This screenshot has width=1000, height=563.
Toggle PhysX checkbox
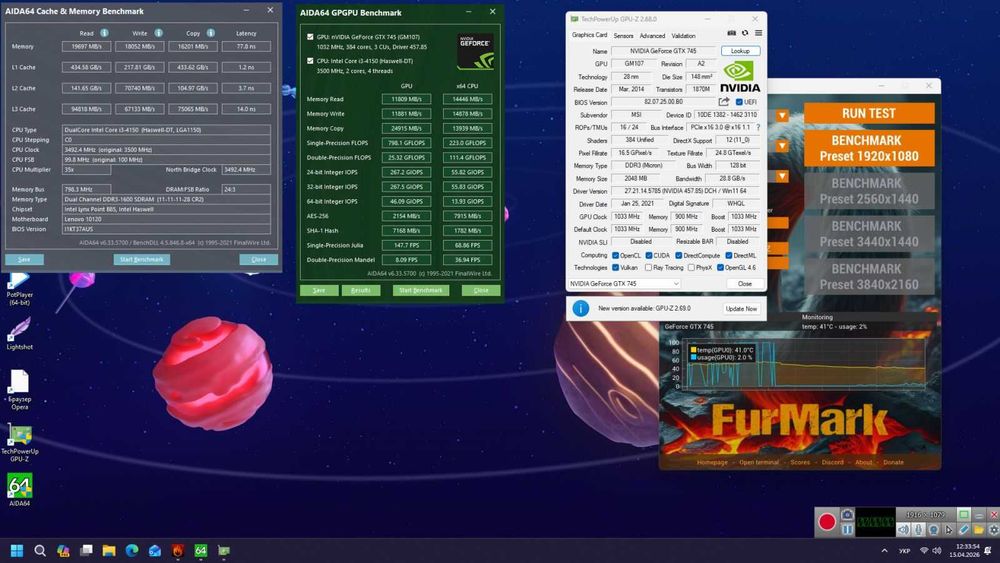coord(691,268)
